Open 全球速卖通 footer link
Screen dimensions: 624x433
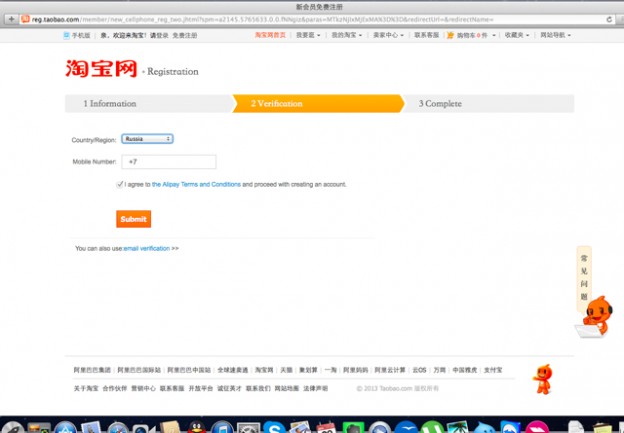(233, 370)
